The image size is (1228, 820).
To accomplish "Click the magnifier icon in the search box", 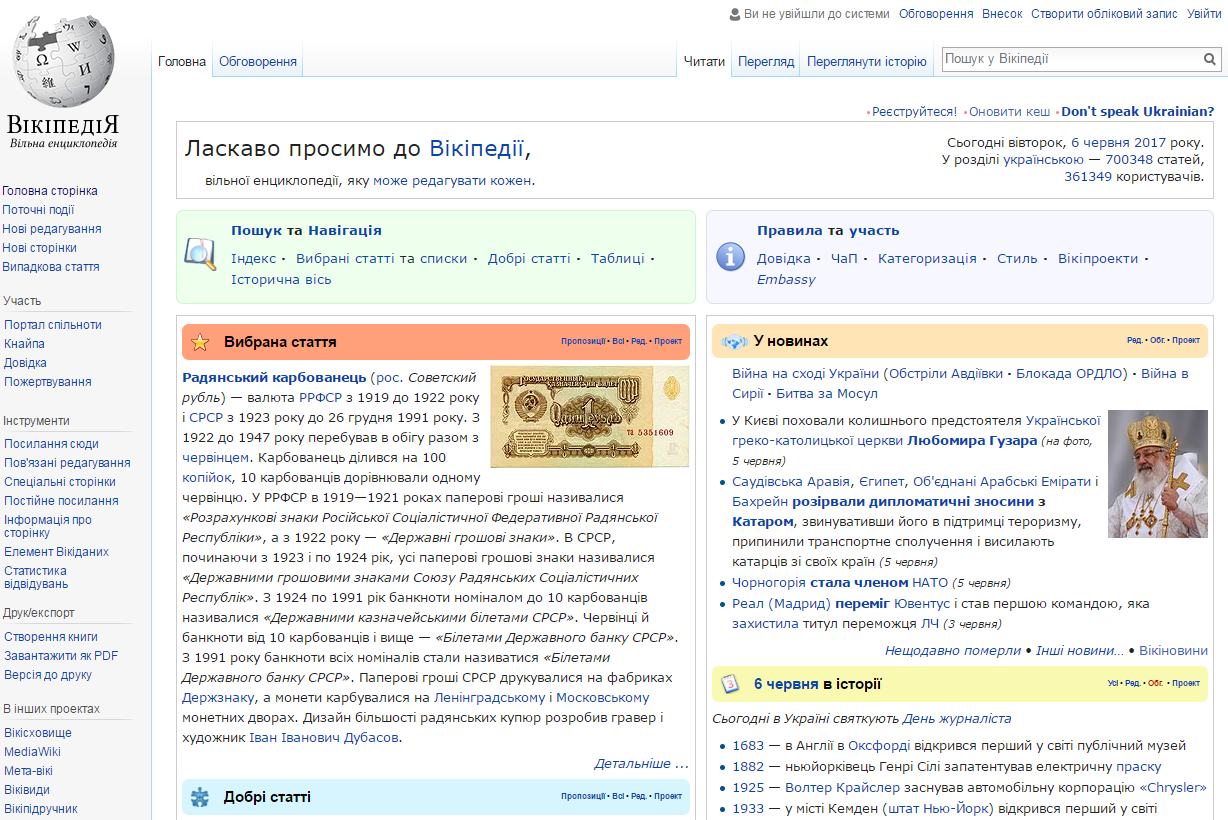I will point(1209,59).
